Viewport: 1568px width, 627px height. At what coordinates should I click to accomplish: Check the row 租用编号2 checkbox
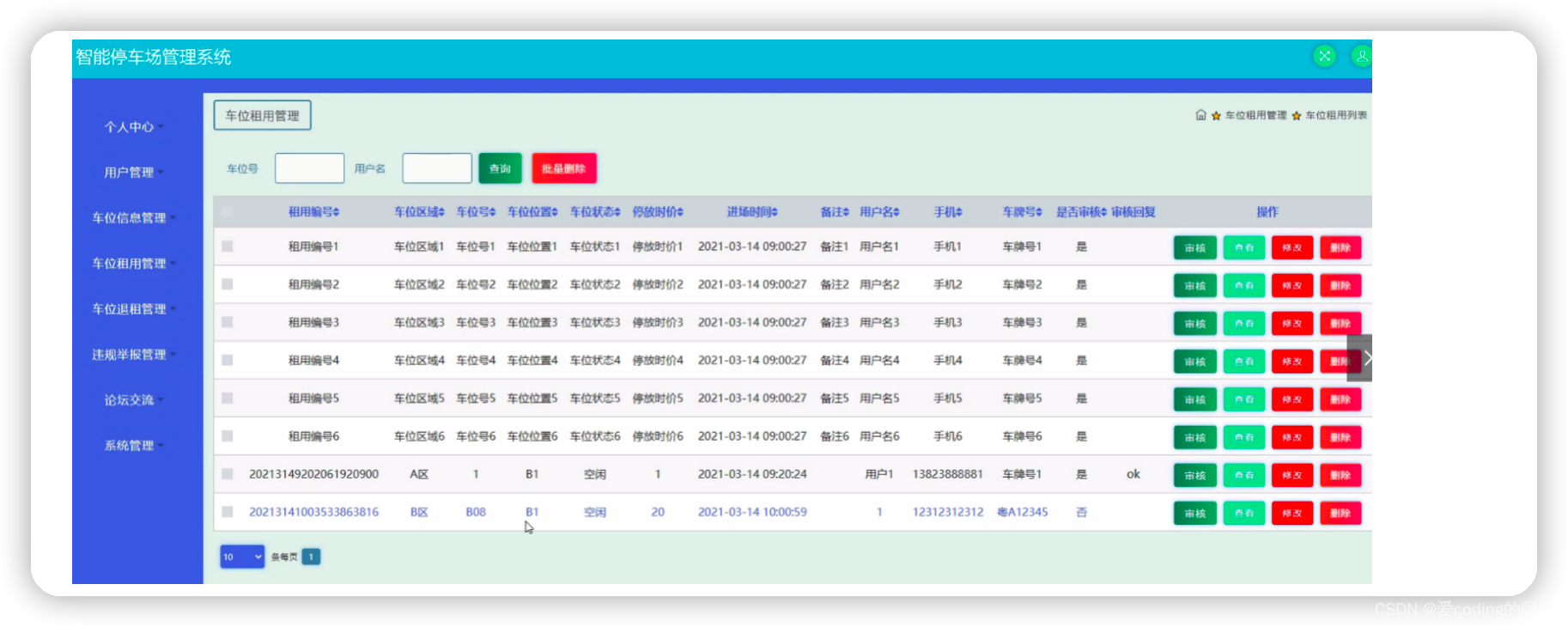pyautogui.click(x=228, y=284)
